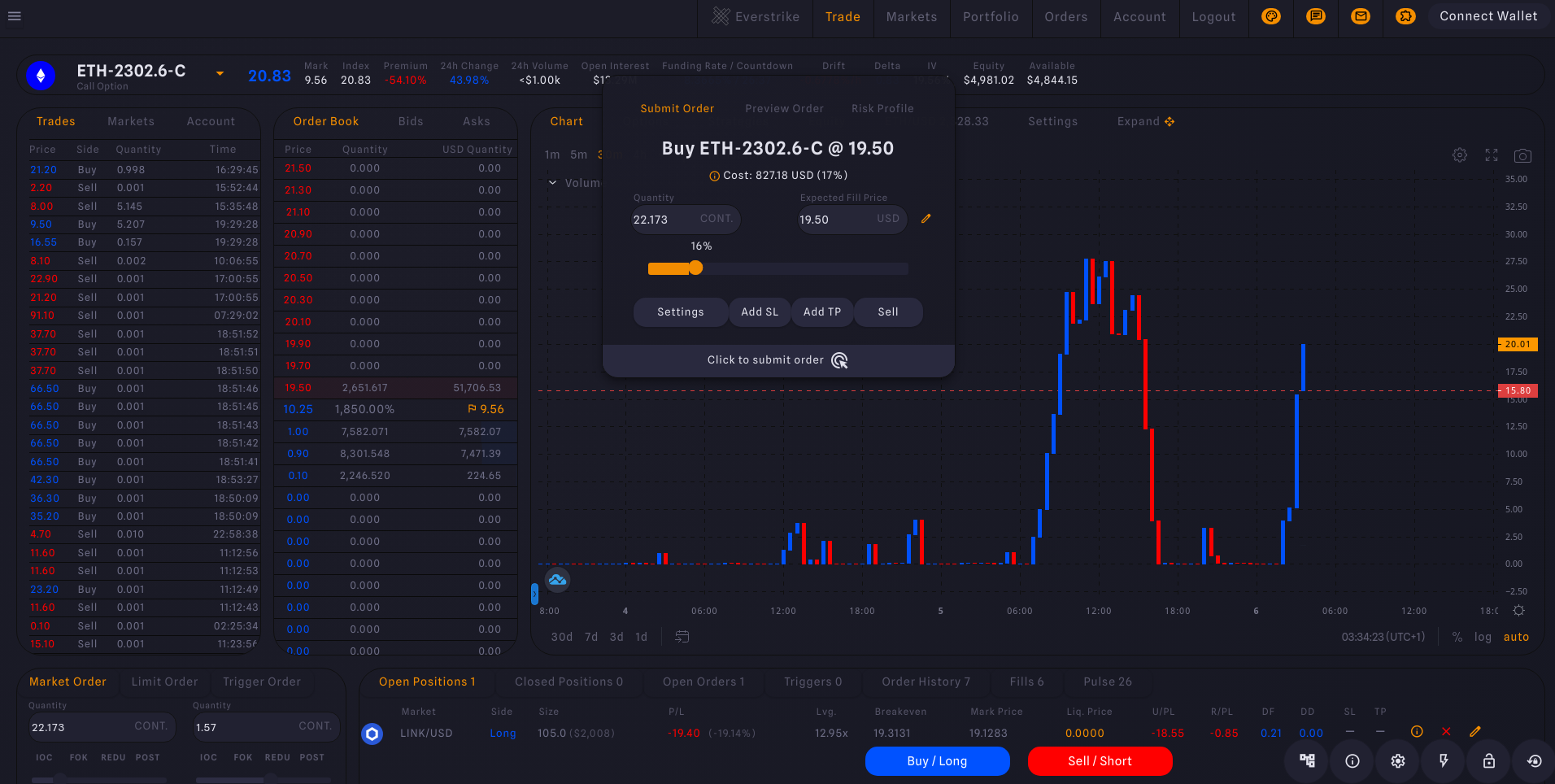1555x784 pixels.
Task: Toggle log scale on the chart axis
Action: click(1483, 637)
